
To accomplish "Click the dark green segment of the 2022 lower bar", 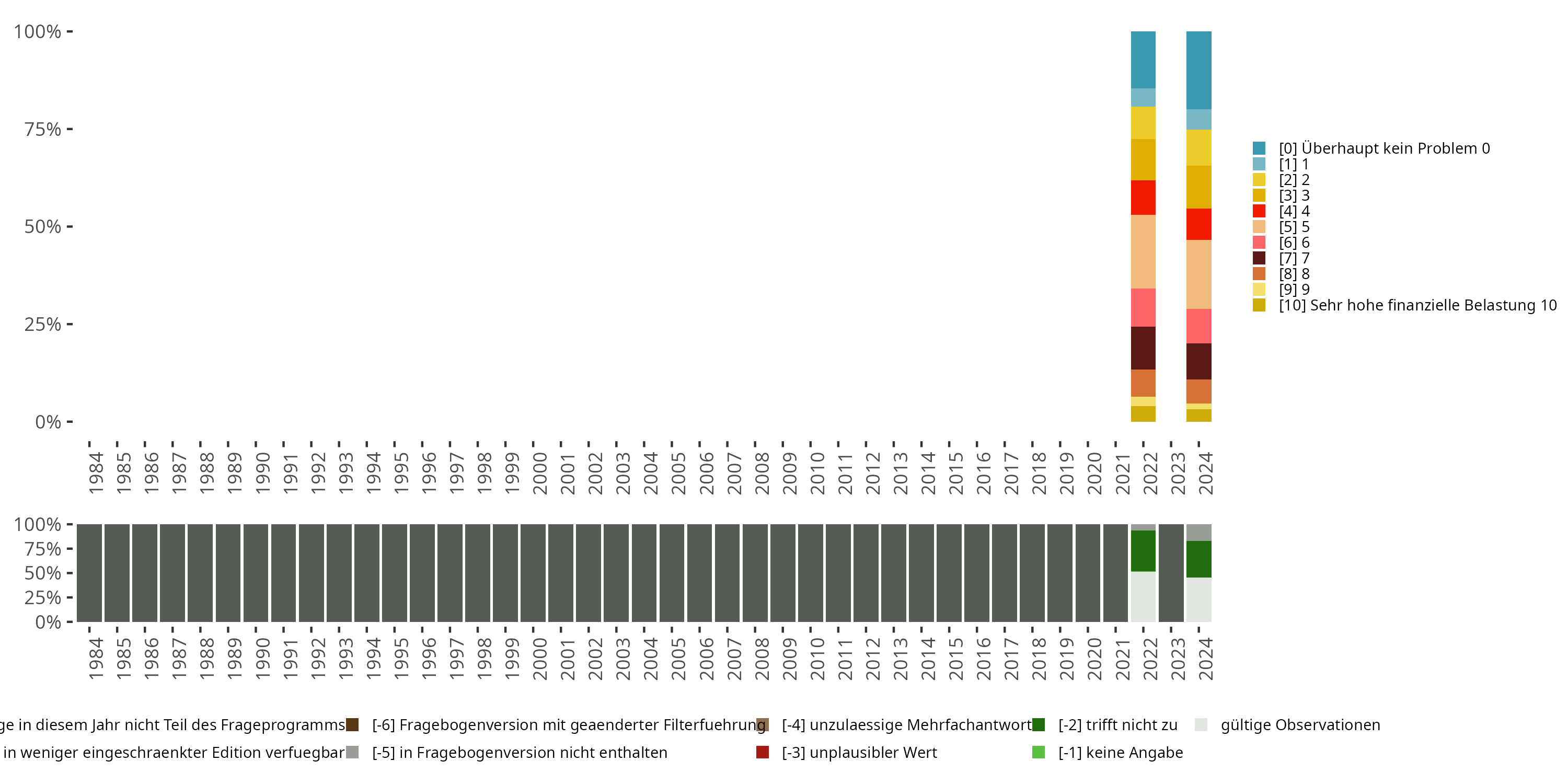I will tap(1143, 551).
